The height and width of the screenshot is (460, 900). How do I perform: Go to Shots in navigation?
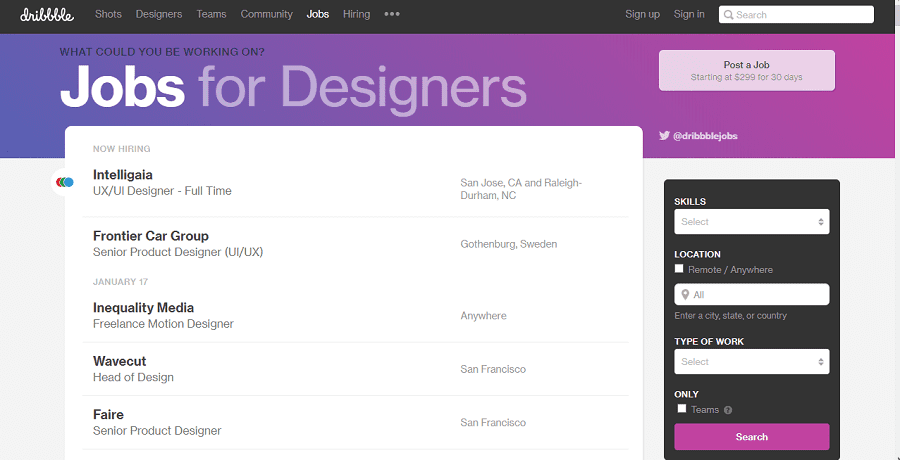tap(108, 14)
